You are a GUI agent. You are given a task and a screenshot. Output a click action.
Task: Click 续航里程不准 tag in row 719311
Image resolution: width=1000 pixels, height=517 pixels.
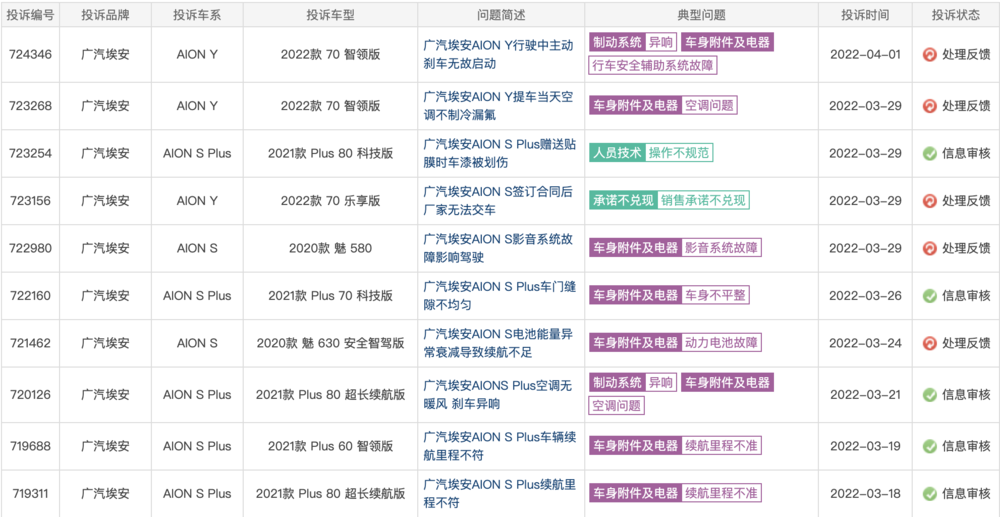721,493
